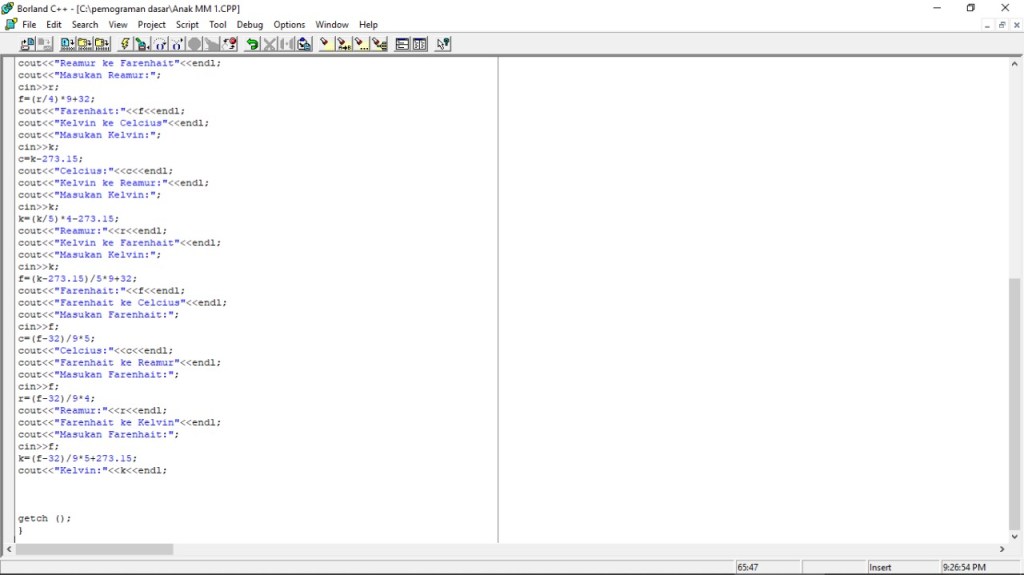This screenshot has width=1024, height=575.
Task: Open the Project menu
Action: (x=152, y=24)
